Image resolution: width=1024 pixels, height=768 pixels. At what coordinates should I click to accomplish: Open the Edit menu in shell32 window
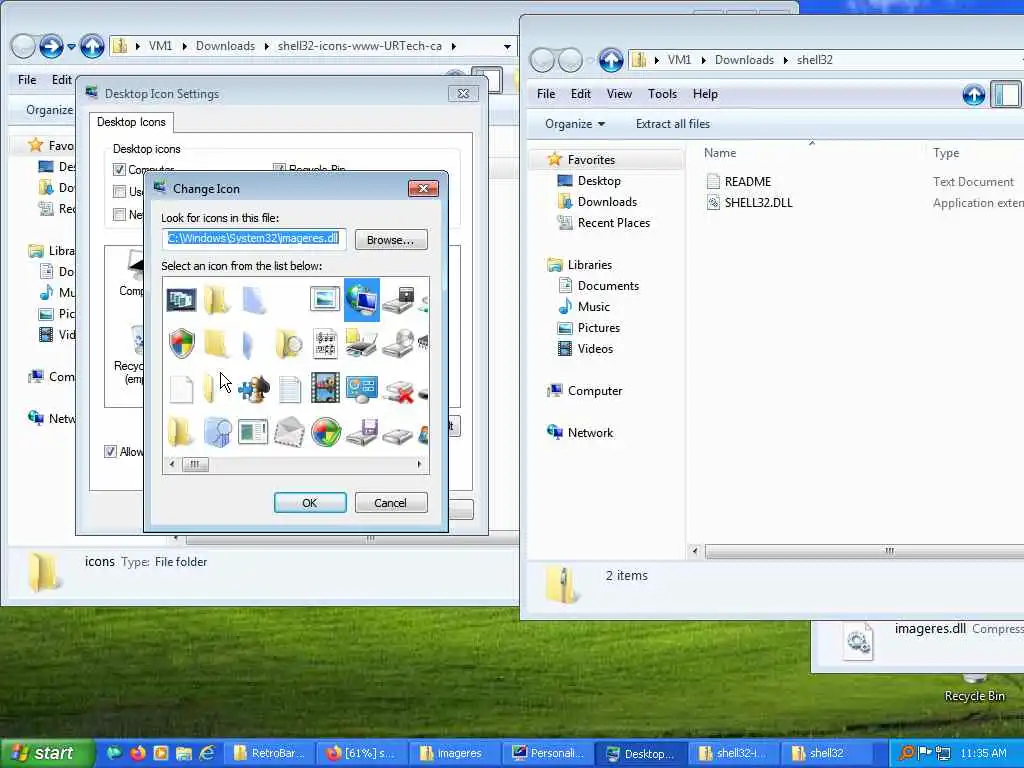(x=581, y=94)
